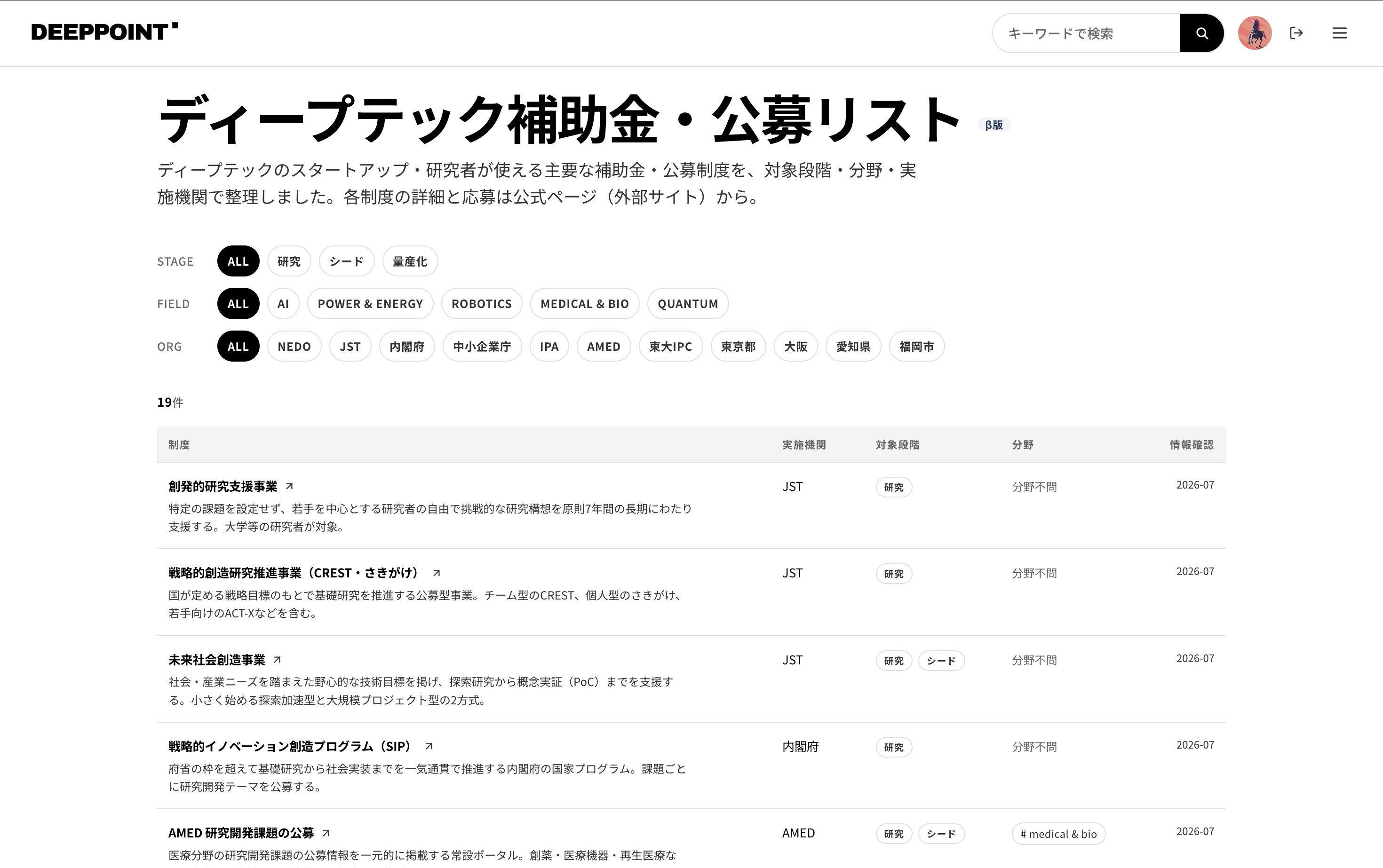Image resolution: width=1383 pixels, height=868 pixels.
Task: Filter organization by AMED chip
Action: (604, 346)
